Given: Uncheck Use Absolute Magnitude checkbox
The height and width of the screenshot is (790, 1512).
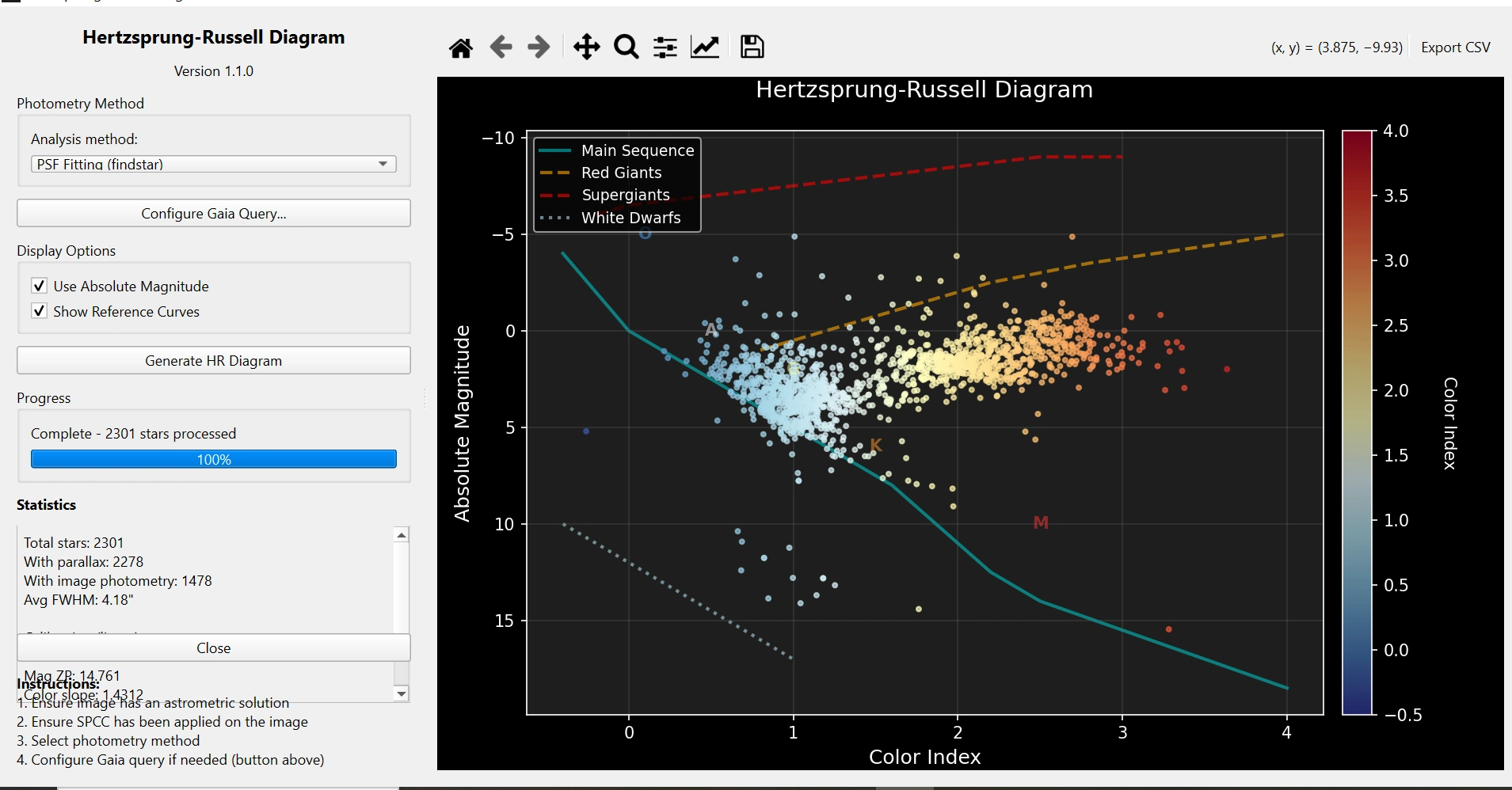Looking at the screenshot, I should (39, 286).
